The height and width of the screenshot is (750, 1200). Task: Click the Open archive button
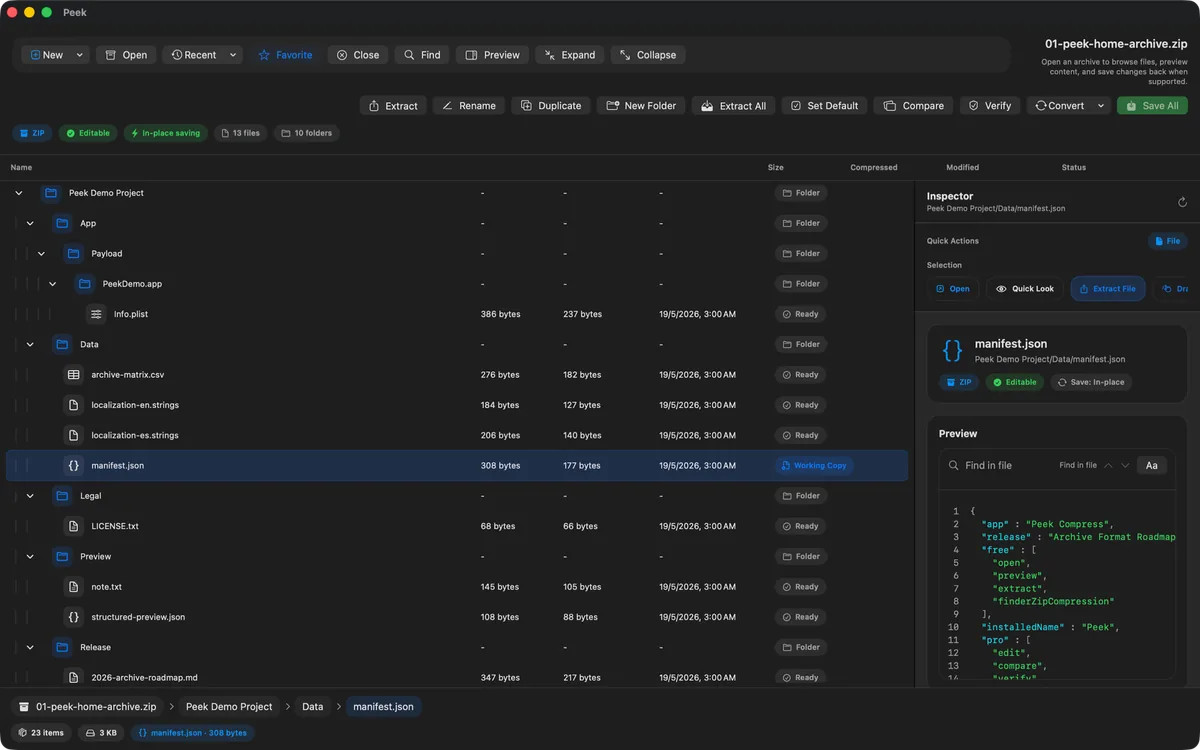tap(126, 55)
